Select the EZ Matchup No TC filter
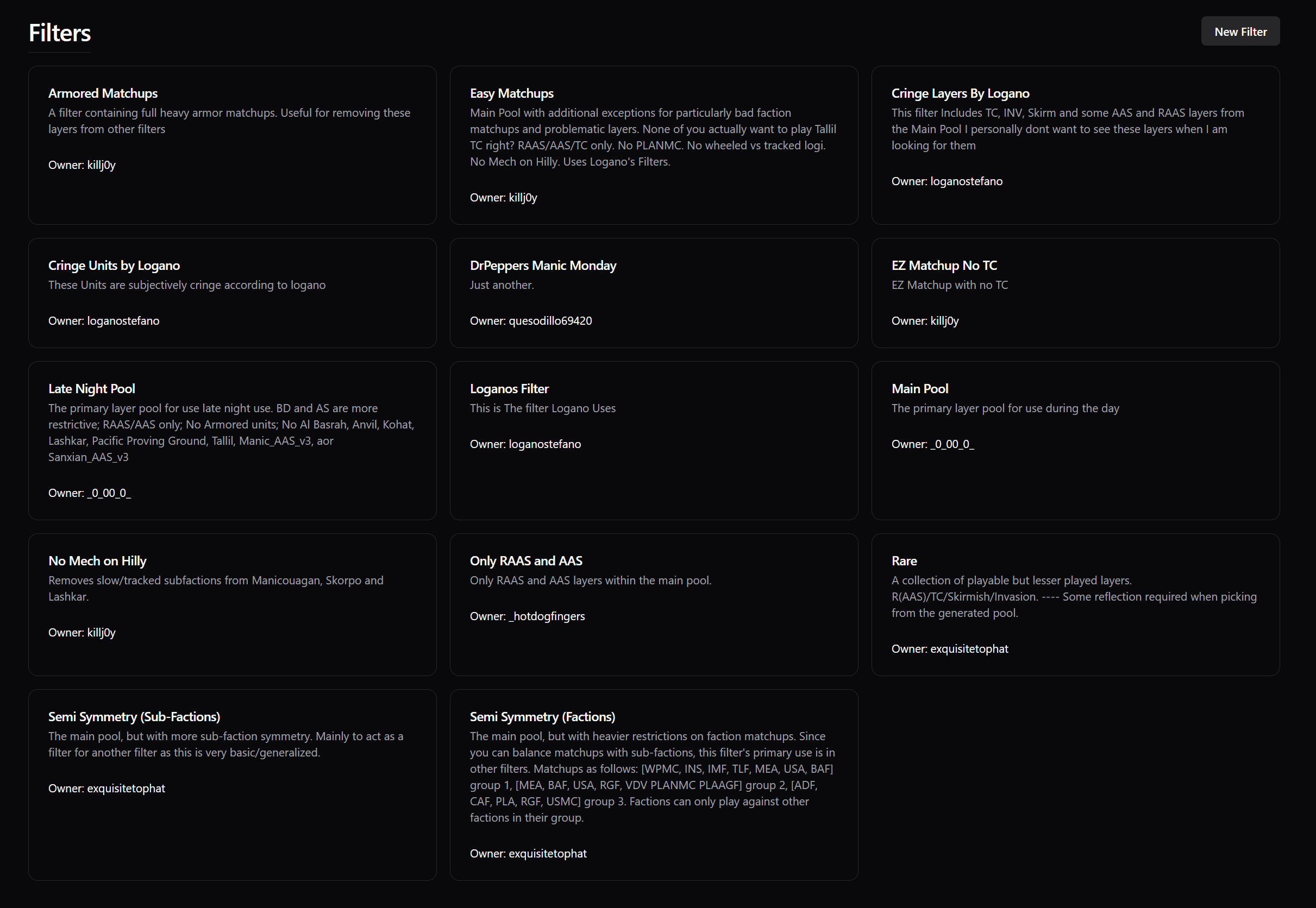 (x=1075, y=293)
